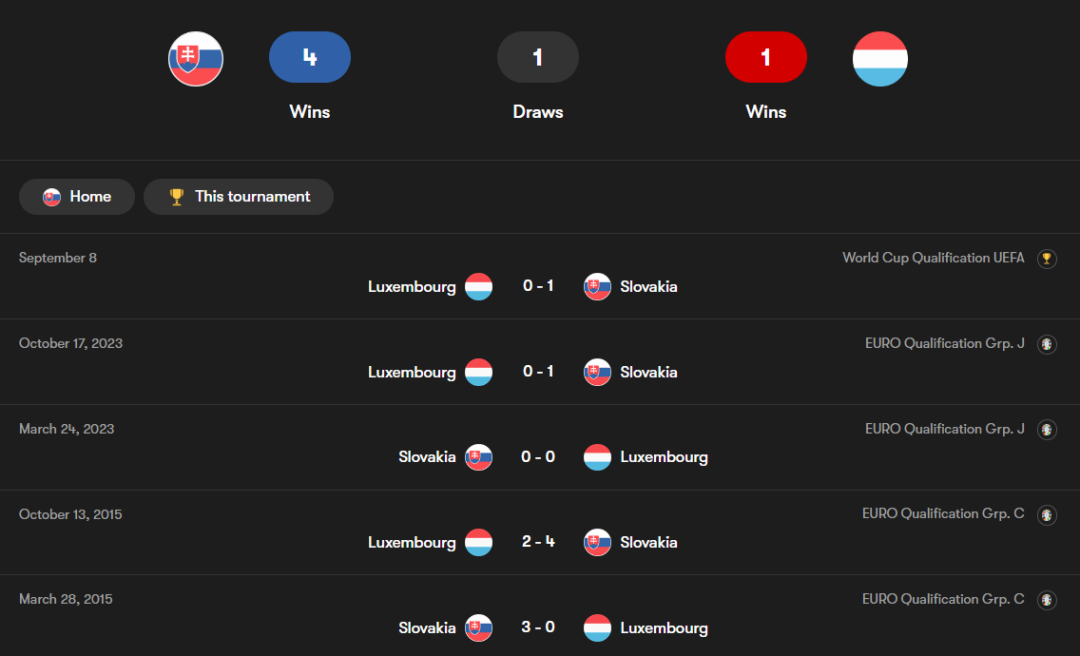Viewport: 1080px width, 656px height.
Task: Click EURO badge icon for March 24, 2023
Action: (x=1047, y=430)
